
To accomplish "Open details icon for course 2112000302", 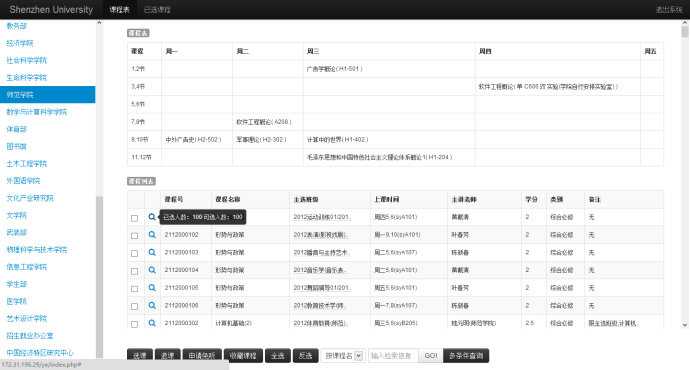I will (x=152, y=323).
